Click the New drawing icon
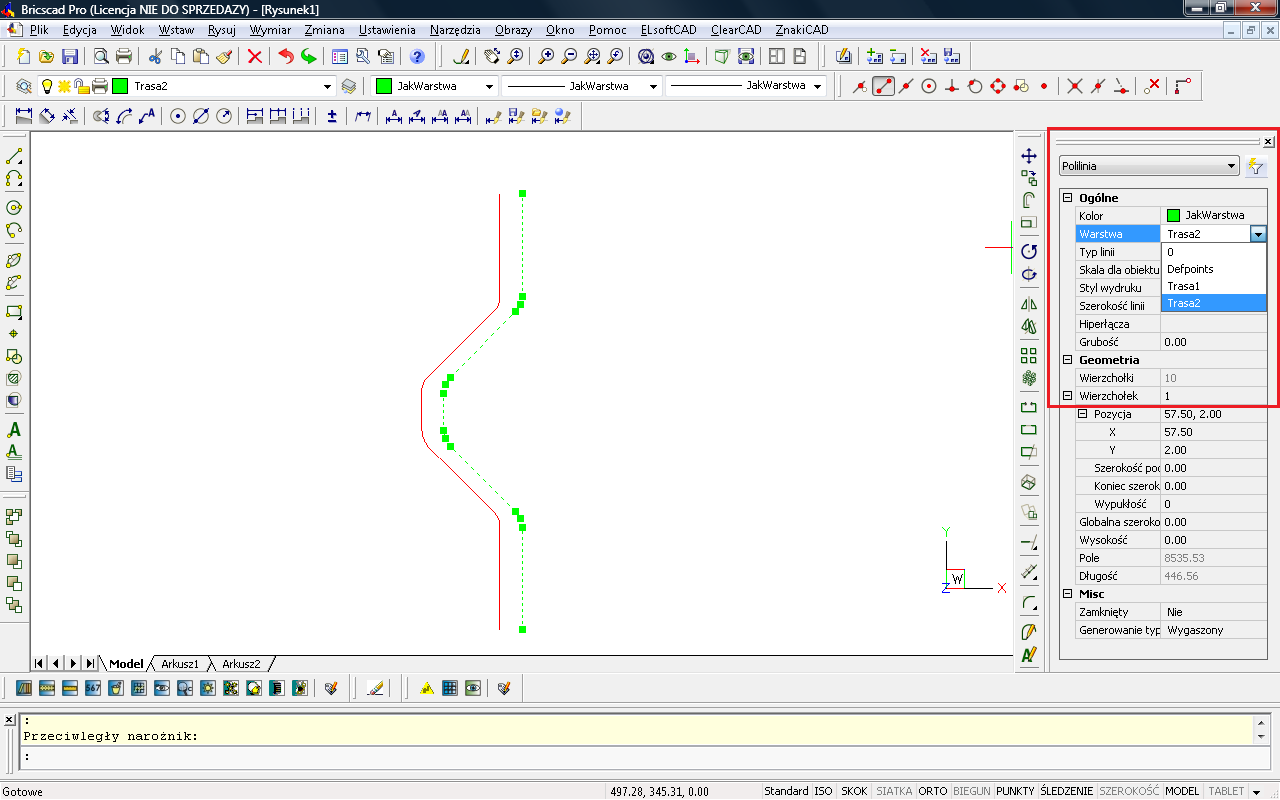The height and width of the screenshot is (800, 1280). 24,56
